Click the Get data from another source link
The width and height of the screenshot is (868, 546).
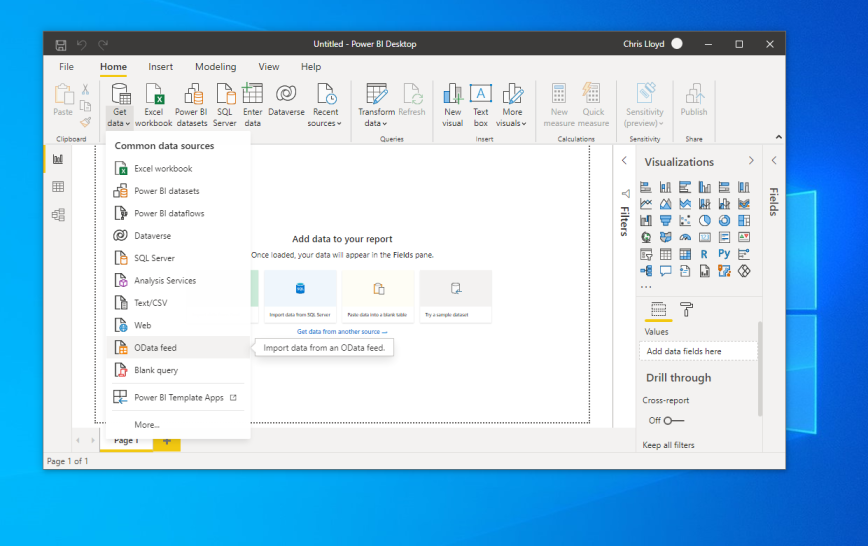(342, 332)
